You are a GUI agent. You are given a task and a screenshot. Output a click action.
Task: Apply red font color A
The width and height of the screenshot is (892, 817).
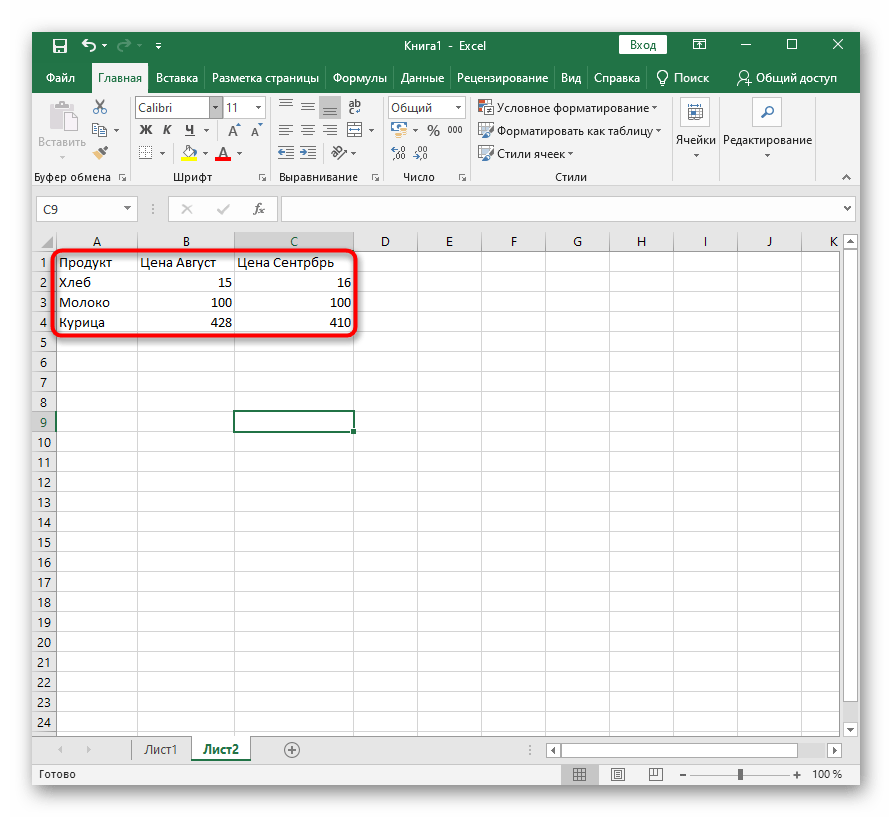223,153
